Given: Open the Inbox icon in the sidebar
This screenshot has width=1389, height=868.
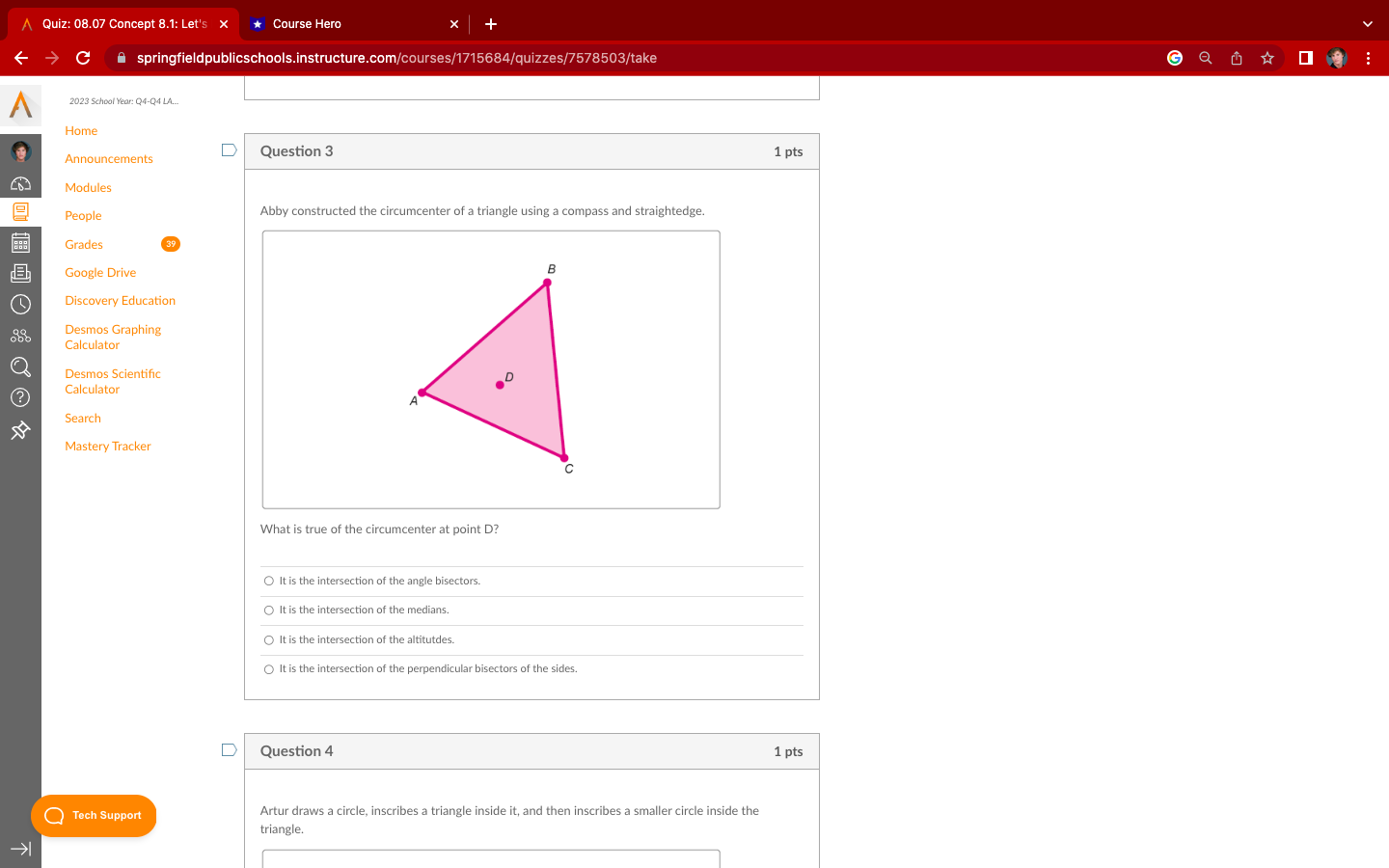Looking at the screenshot, I should coord(21,272).
